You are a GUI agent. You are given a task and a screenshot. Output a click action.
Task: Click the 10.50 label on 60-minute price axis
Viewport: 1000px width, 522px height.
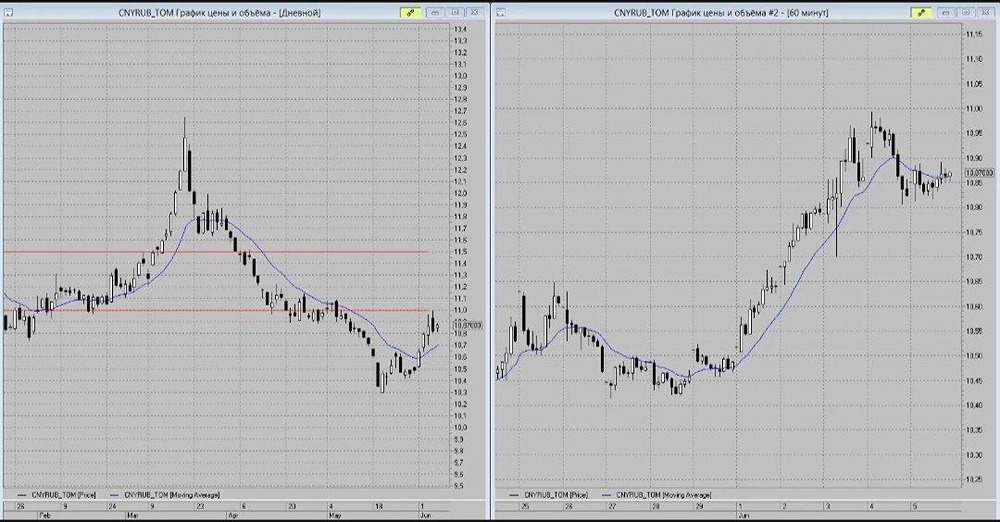click(973, 356)
